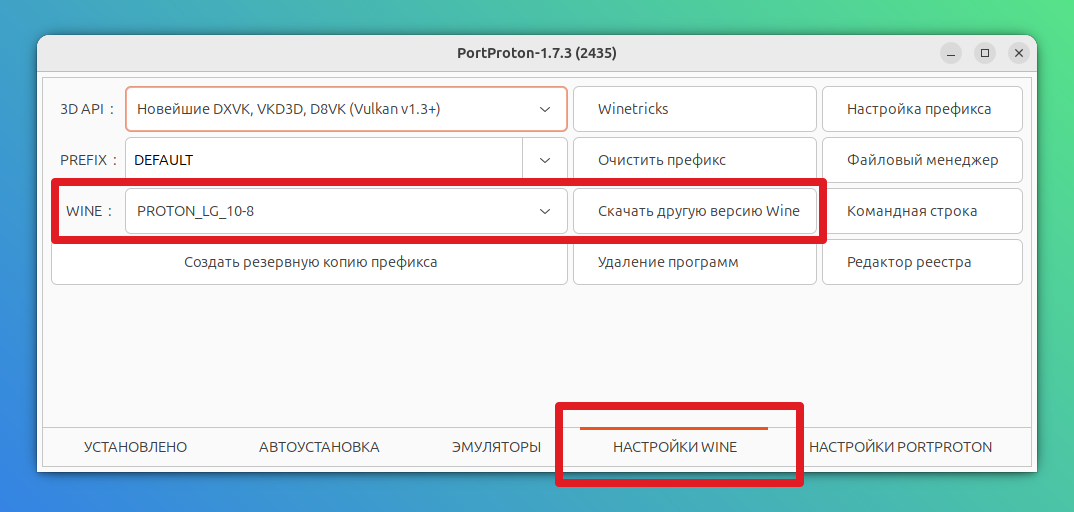Select the НАСТРОЙКИ WINE tab
Image resolution: width=1074 pixels, height=512 pixels.
pyautogui.click(x=675, y=447)
